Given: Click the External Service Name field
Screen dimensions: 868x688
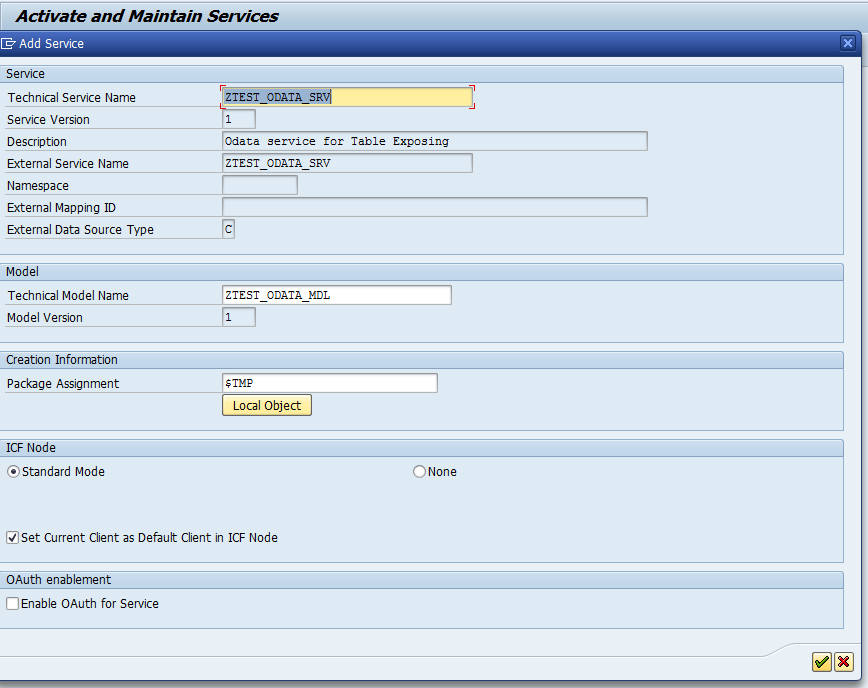Looking at the screenshot, I should 347,162.
